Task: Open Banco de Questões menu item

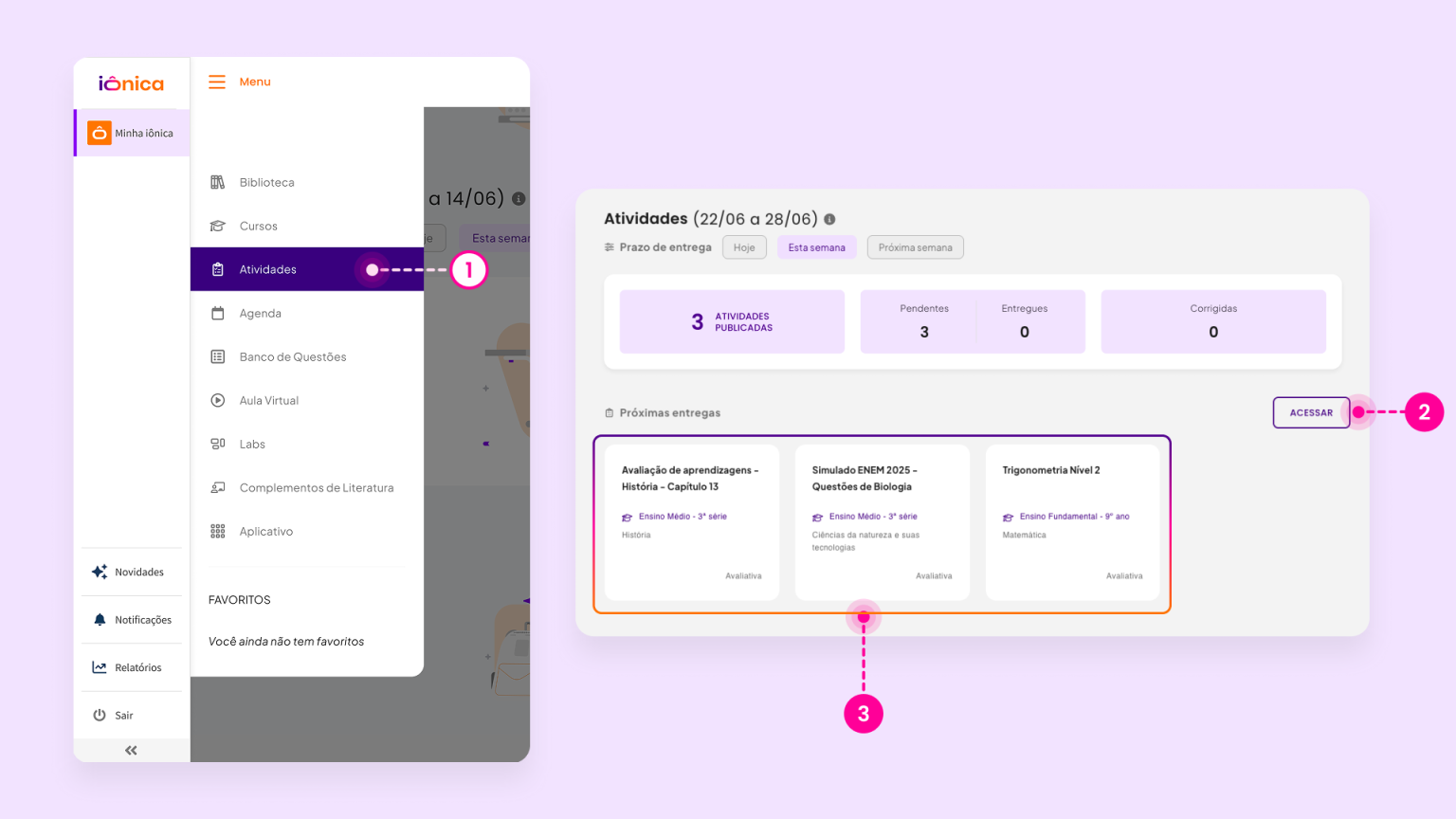Action: click(x=292, y=356)
